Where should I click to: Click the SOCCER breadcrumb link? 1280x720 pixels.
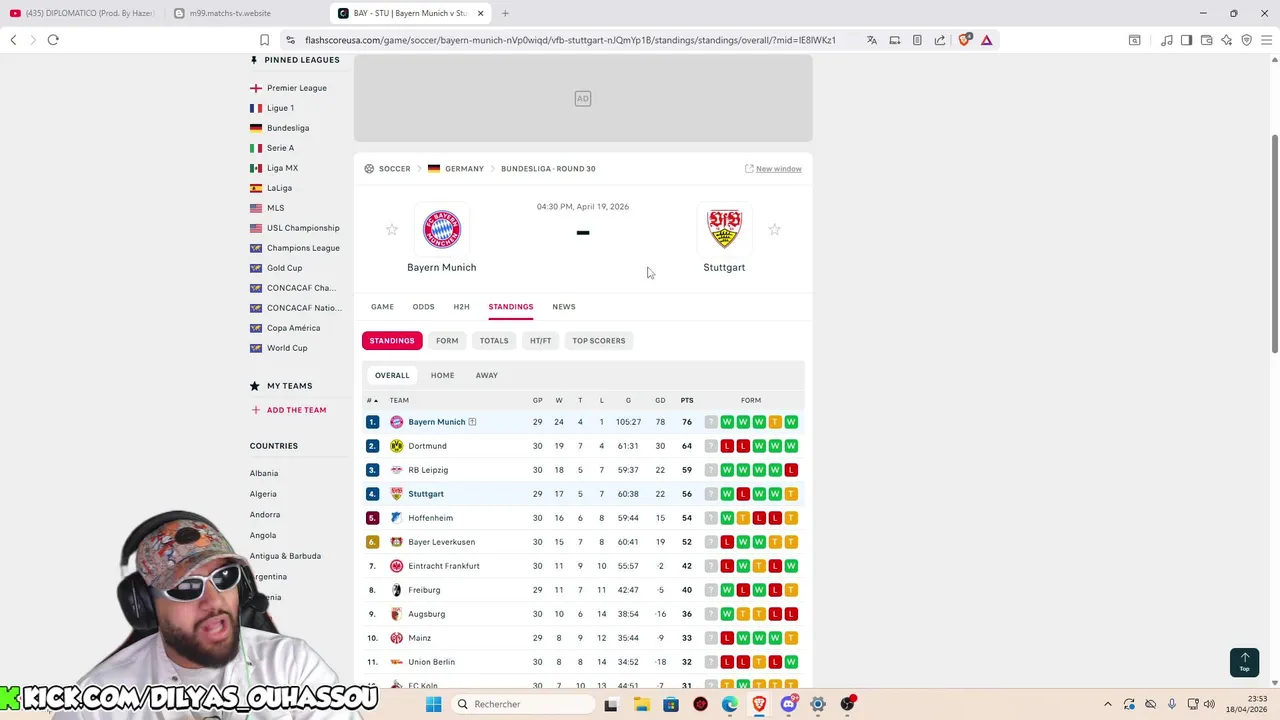394,169
